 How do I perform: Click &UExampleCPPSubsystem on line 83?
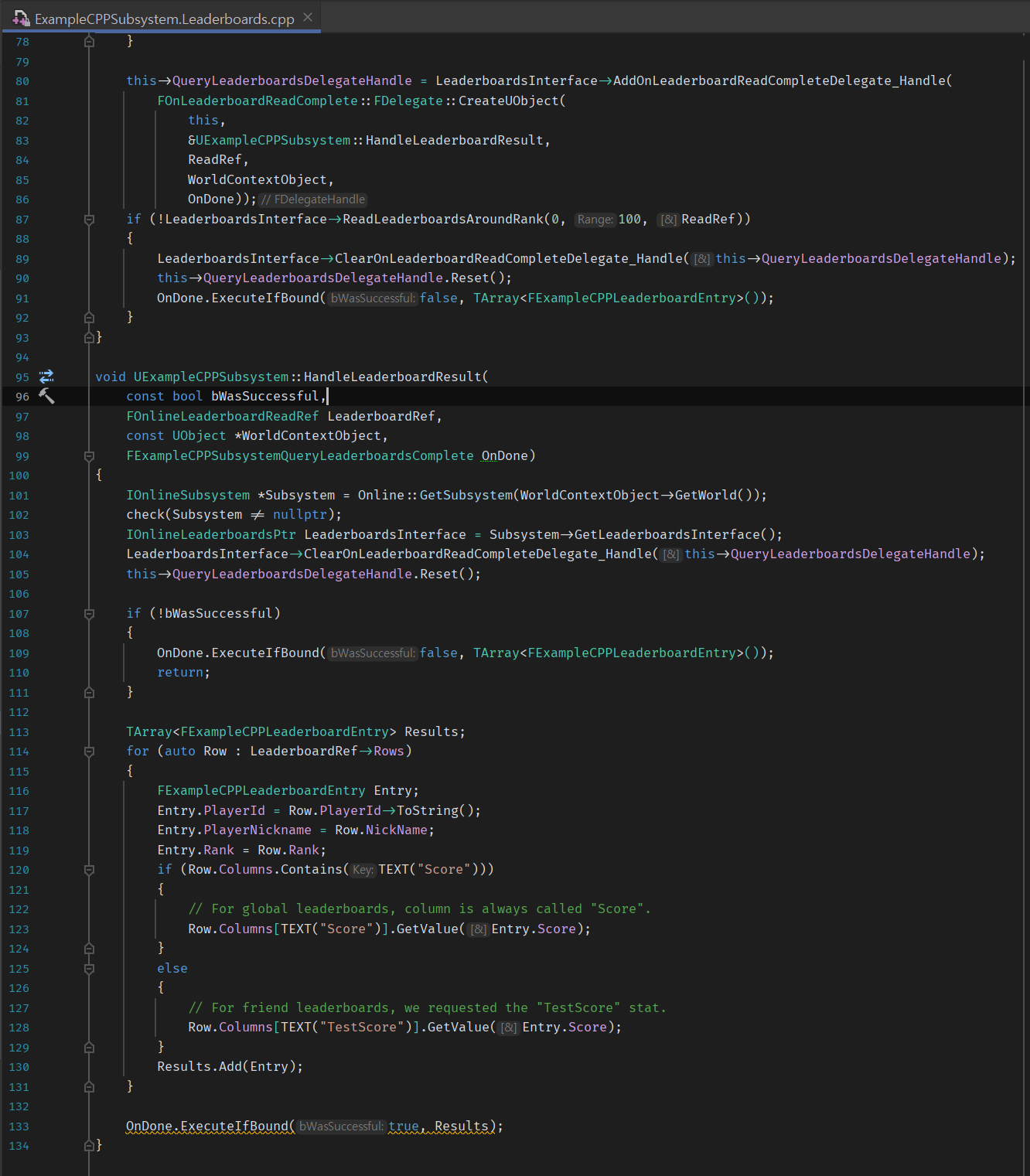click(269, 140)
